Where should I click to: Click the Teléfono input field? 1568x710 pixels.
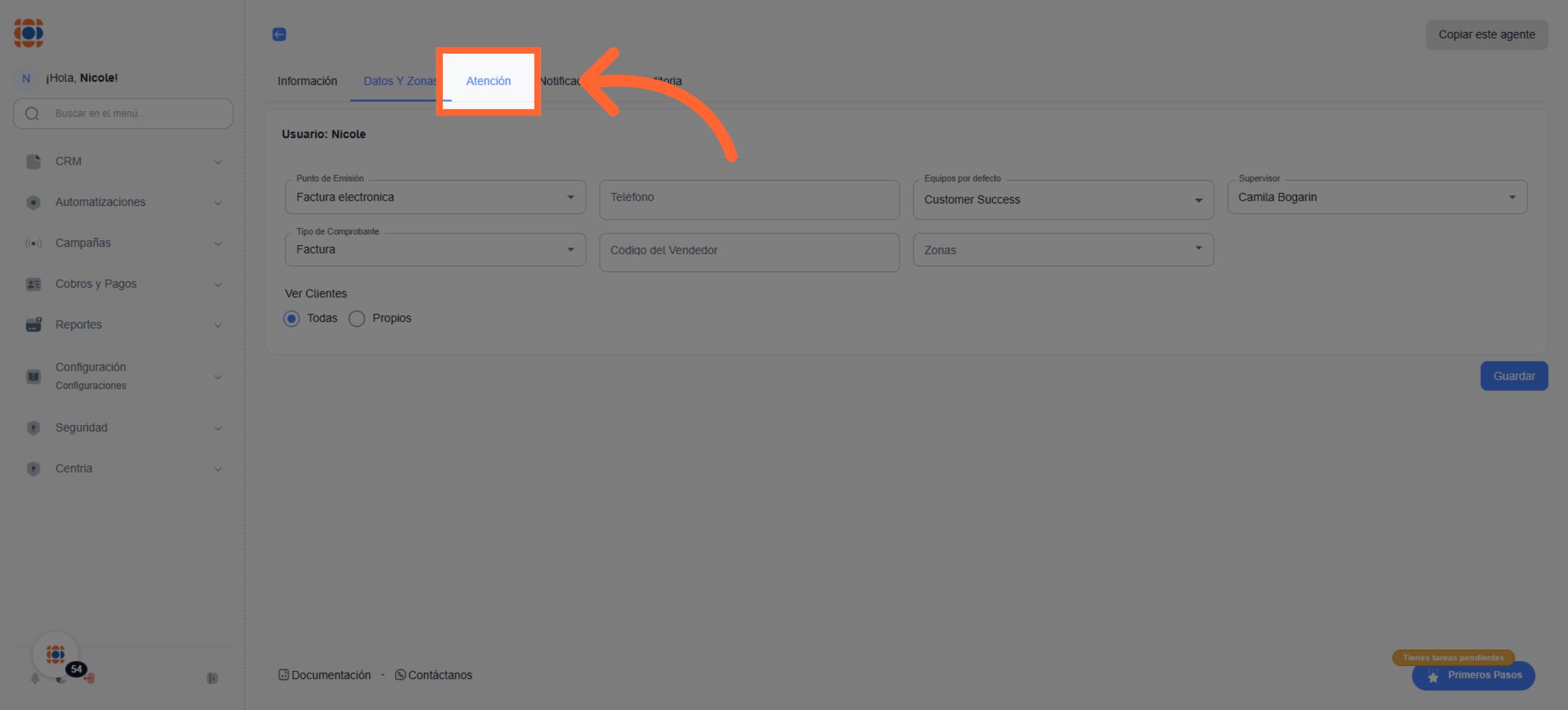749,198
